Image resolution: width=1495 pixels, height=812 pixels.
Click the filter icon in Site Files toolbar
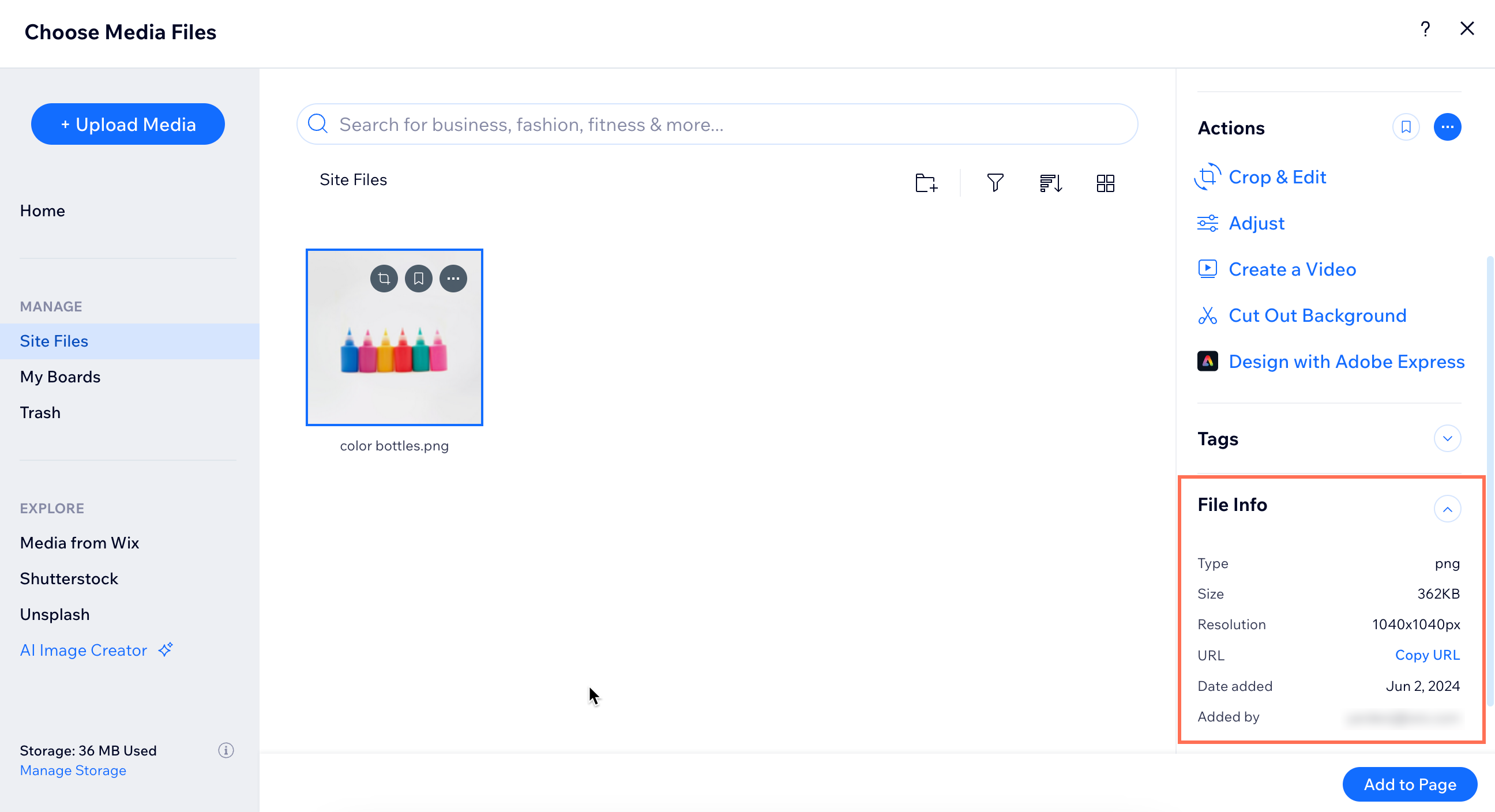[x=994, y=183]
